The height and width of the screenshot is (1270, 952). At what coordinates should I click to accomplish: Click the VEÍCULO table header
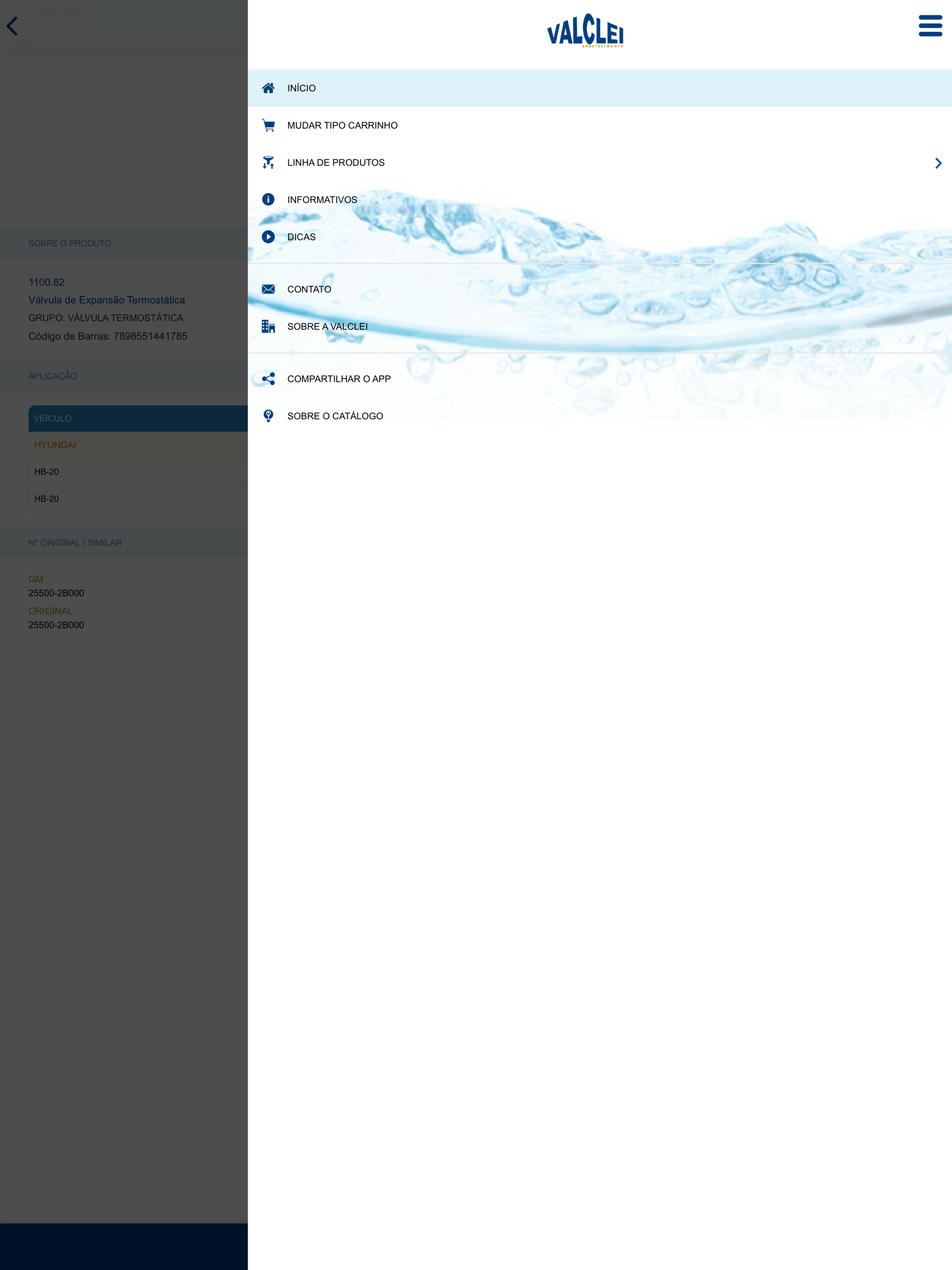(x=138, y=418)
